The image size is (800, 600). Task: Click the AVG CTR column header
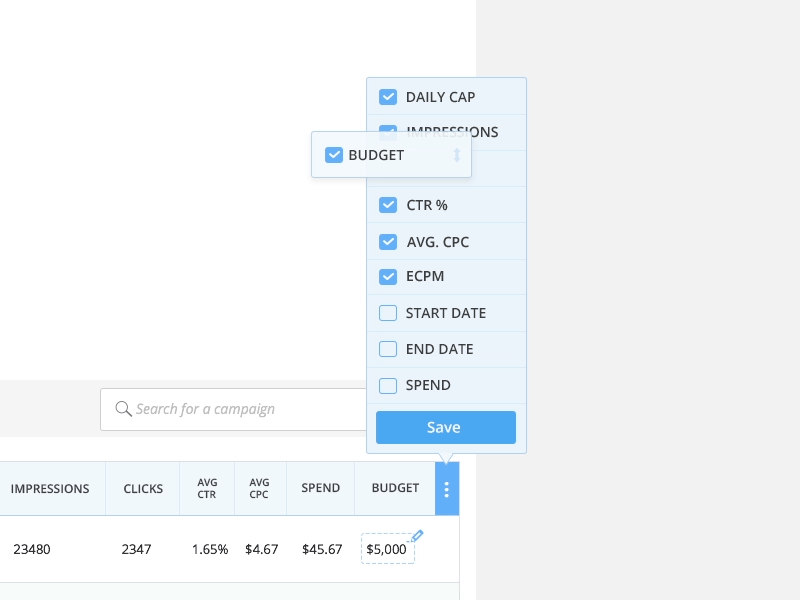coord(207,489)
